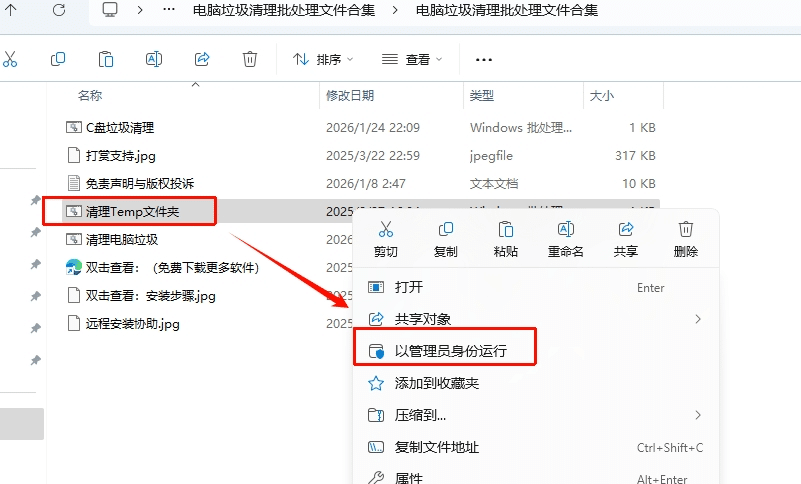The image size is (801, 484).
Task: Select 共享对象 in the context menu
Action: (535, 319)
